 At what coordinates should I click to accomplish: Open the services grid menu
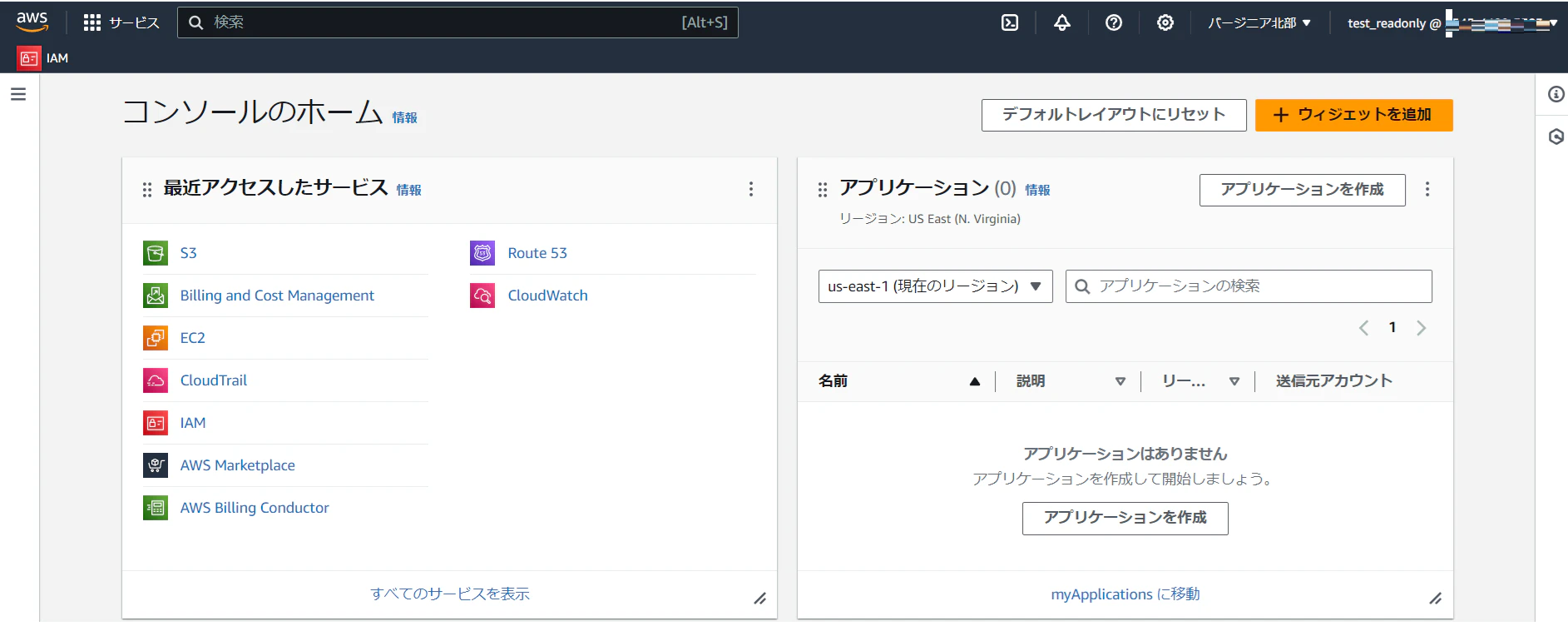coord(92,22)
